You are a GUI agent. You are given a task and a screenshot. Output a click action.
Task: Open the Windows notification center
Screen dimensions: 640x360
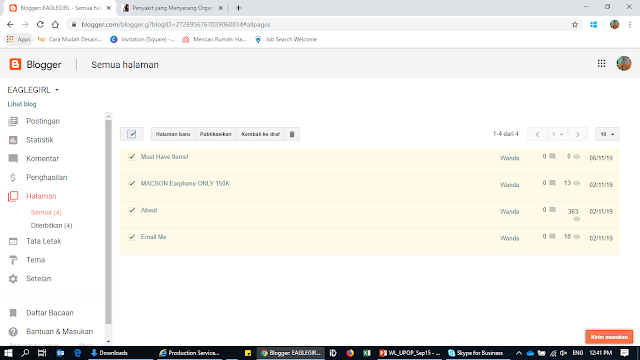pos(624,353)
